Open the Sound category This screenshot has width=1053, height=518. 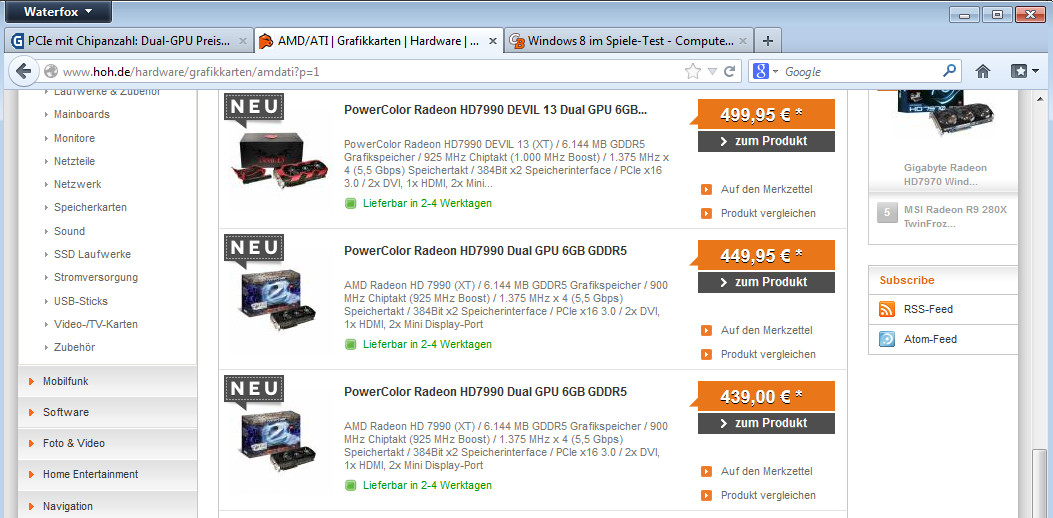pos(69,231)
